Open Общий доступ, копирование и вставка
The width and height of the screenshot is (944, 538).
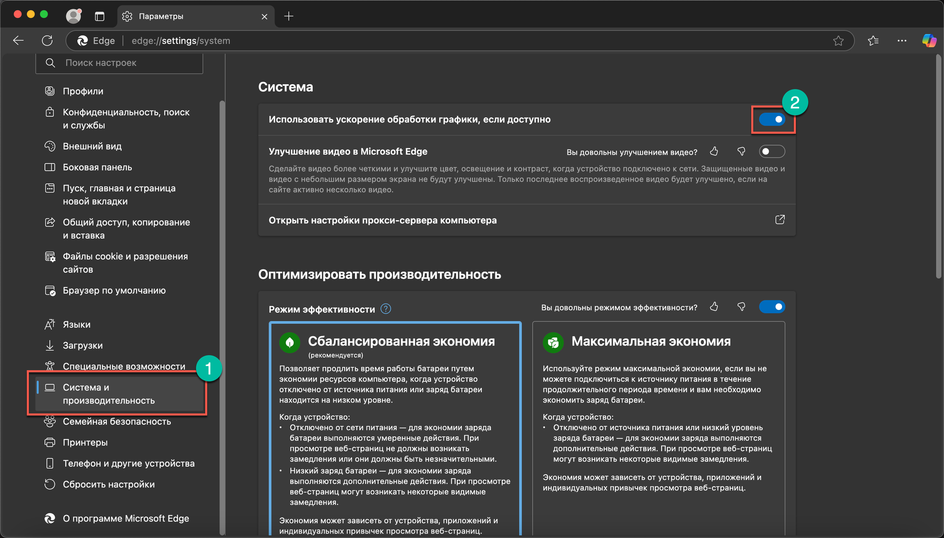click(x=126, y=229)
